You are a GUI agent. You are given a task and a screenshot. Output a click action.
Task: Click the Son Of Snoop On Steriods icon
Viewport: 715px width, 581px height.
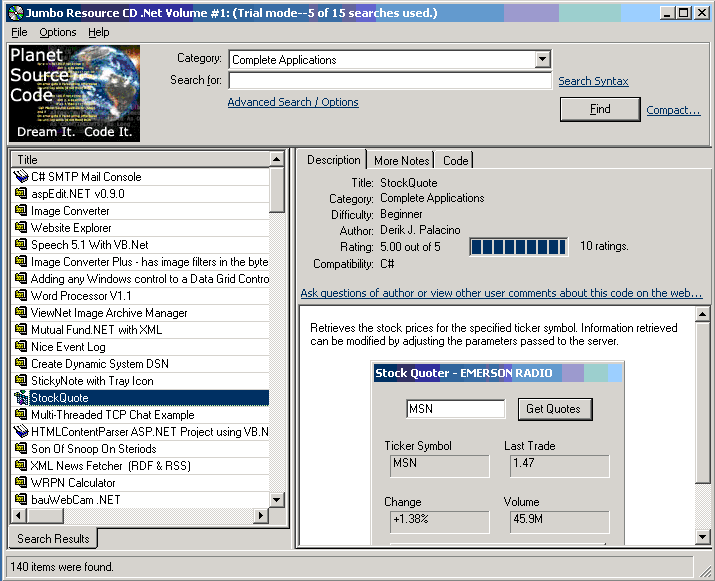(21, 448)
